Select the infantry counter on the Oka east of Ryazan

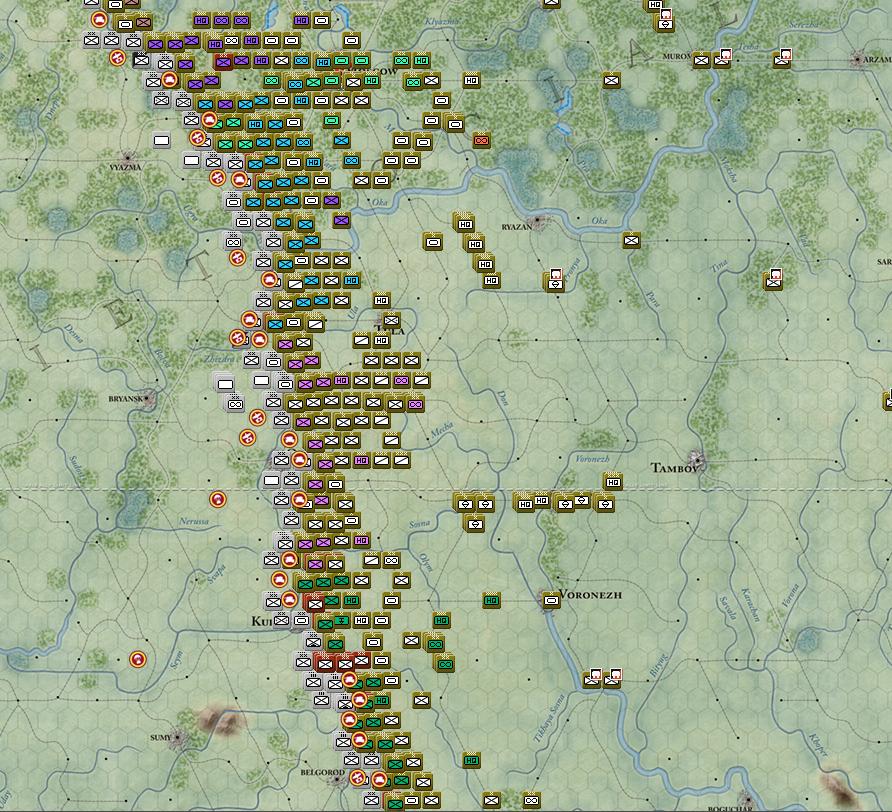(631, 241)
